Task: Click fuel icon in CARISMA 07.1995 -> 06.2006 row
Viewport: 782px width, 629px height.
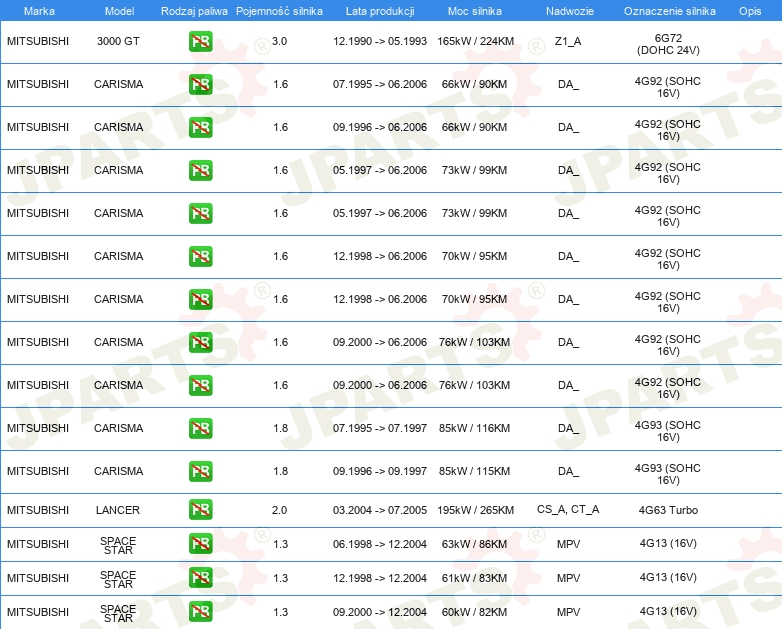Action: (200, 84)
